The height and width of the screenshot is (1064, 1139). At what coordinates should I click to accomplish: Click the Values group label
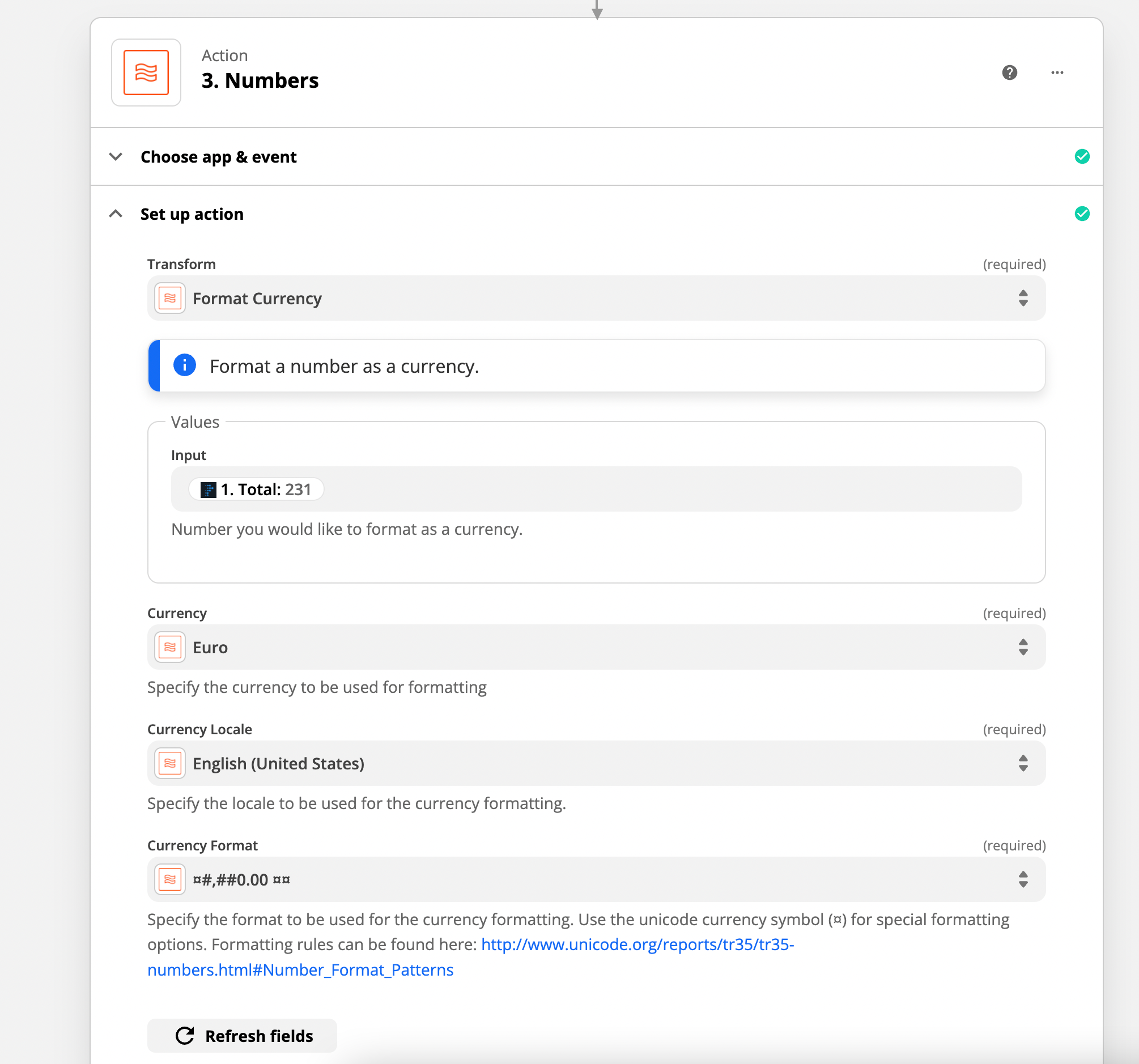195,422
